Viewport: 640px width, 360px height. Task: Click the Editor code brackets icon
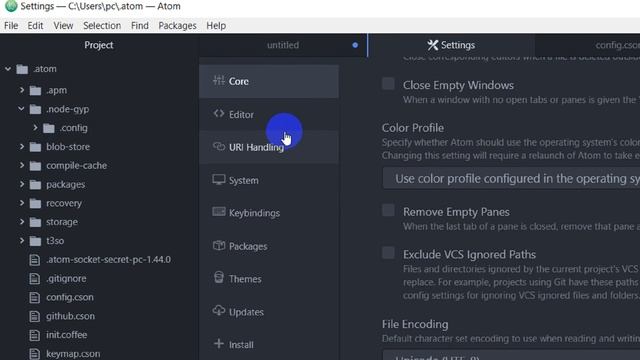coord(219,113)
